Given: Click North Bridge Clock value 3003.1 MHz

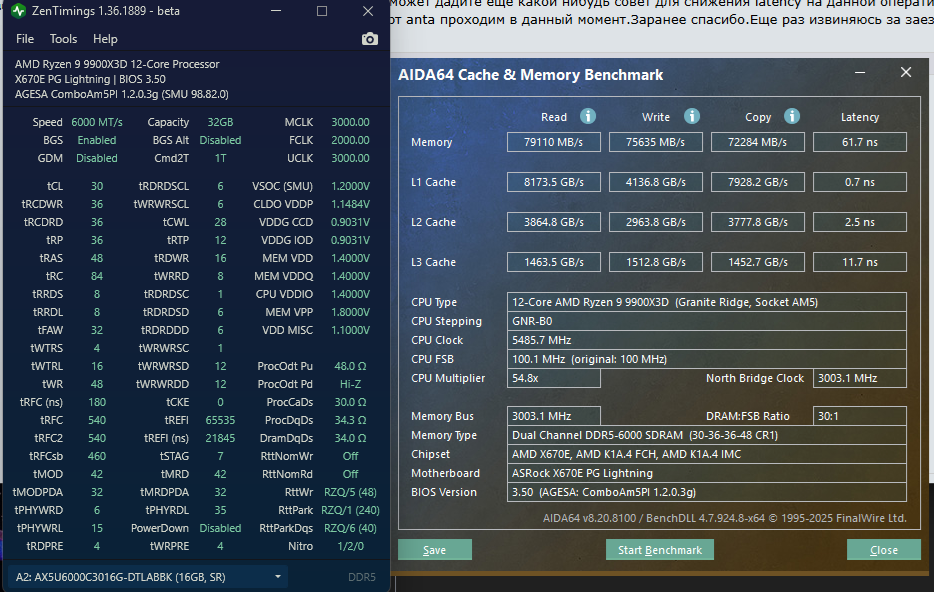Looking at the screenshot, I should point(860,378).
